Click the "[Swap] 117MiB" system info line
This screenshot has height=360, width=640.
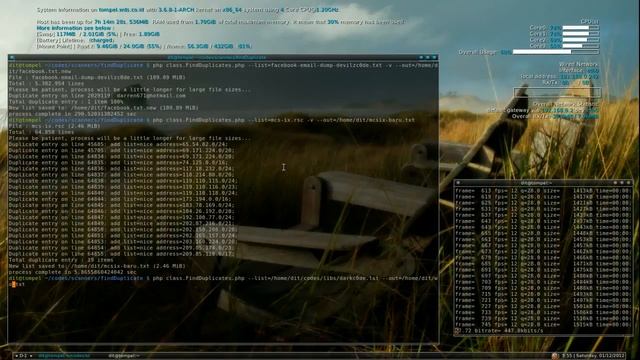pos(98,34)
